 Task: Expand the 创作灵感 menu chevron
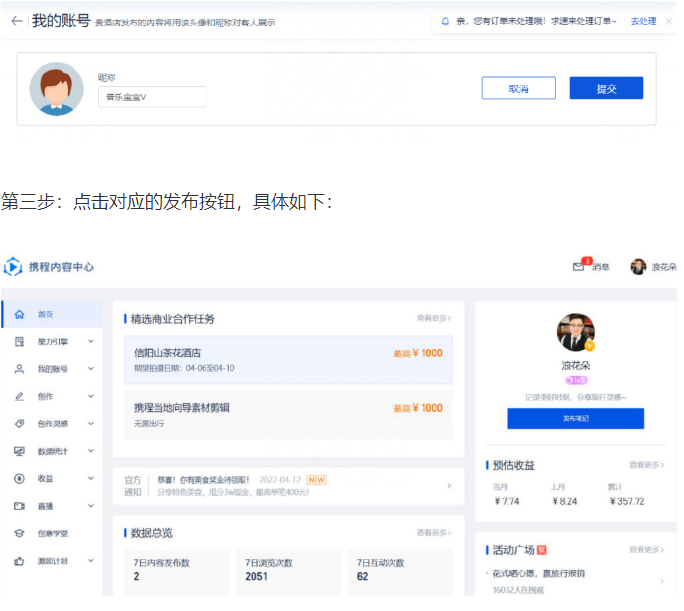point(91,423)
